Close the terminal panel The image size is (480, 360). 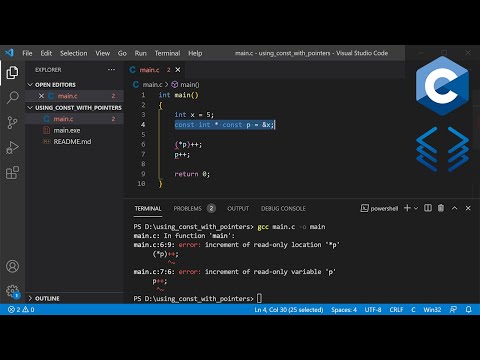[468, 208]
